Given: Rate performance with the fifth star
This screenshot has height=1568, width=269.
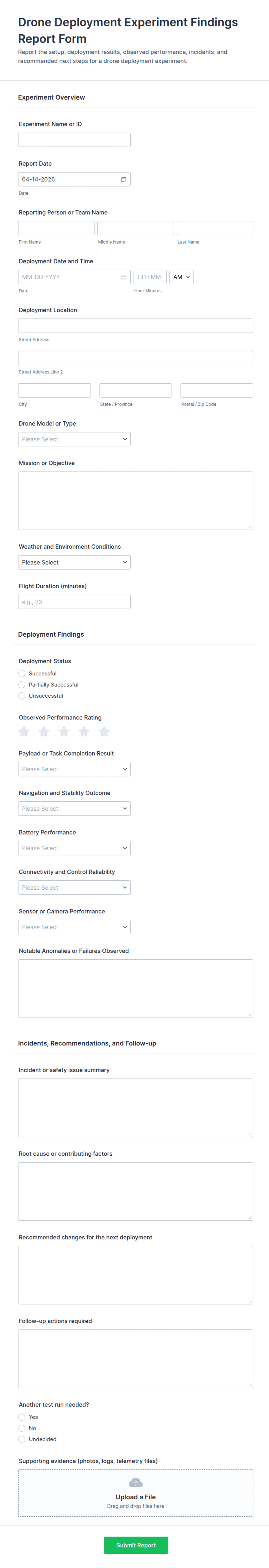Looking at the screenshot, I should pos(104,732).
